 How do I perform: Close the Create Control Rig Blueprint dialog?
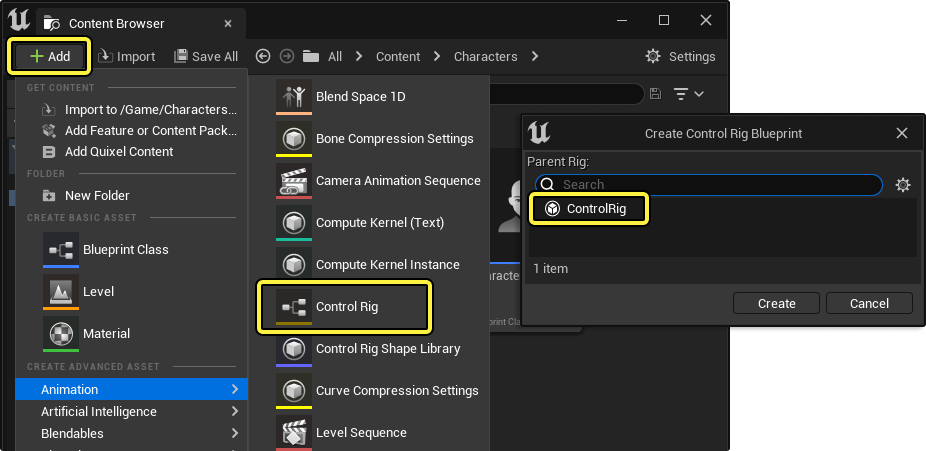pyautogui.click(x=902, y=133)
